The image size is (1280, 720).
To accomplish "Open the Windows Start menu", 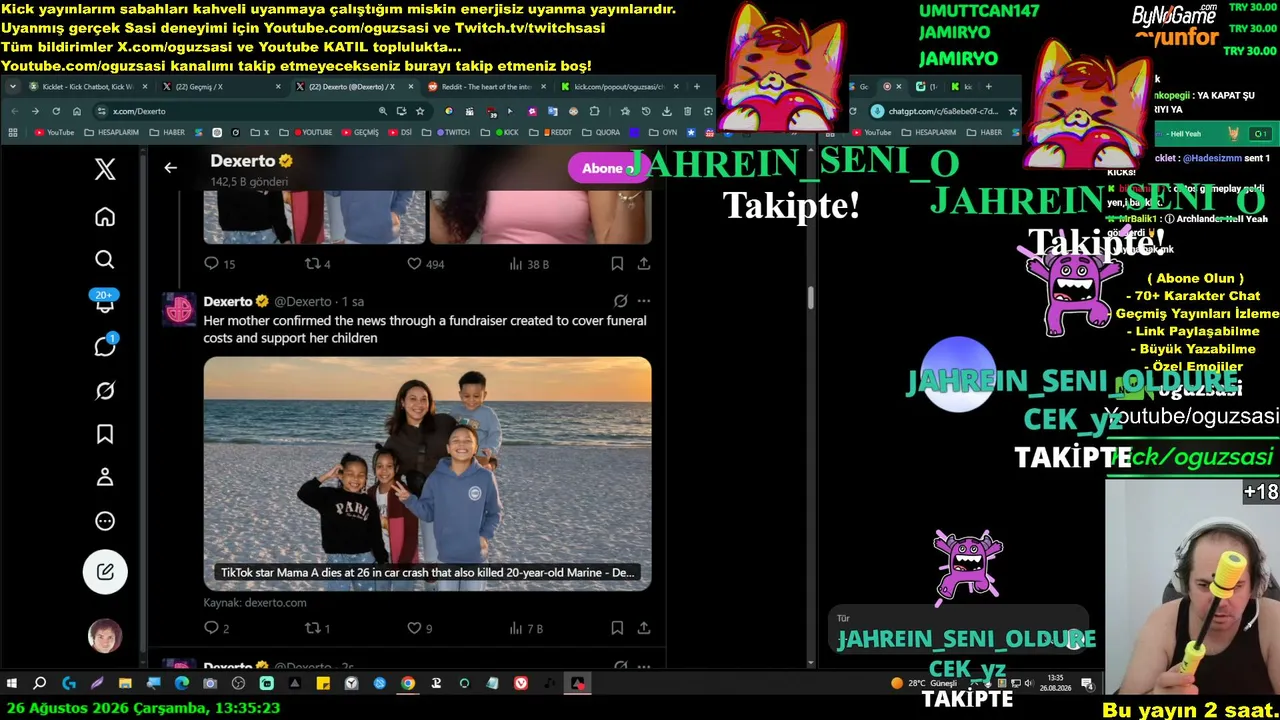I will tap(12, 684).
